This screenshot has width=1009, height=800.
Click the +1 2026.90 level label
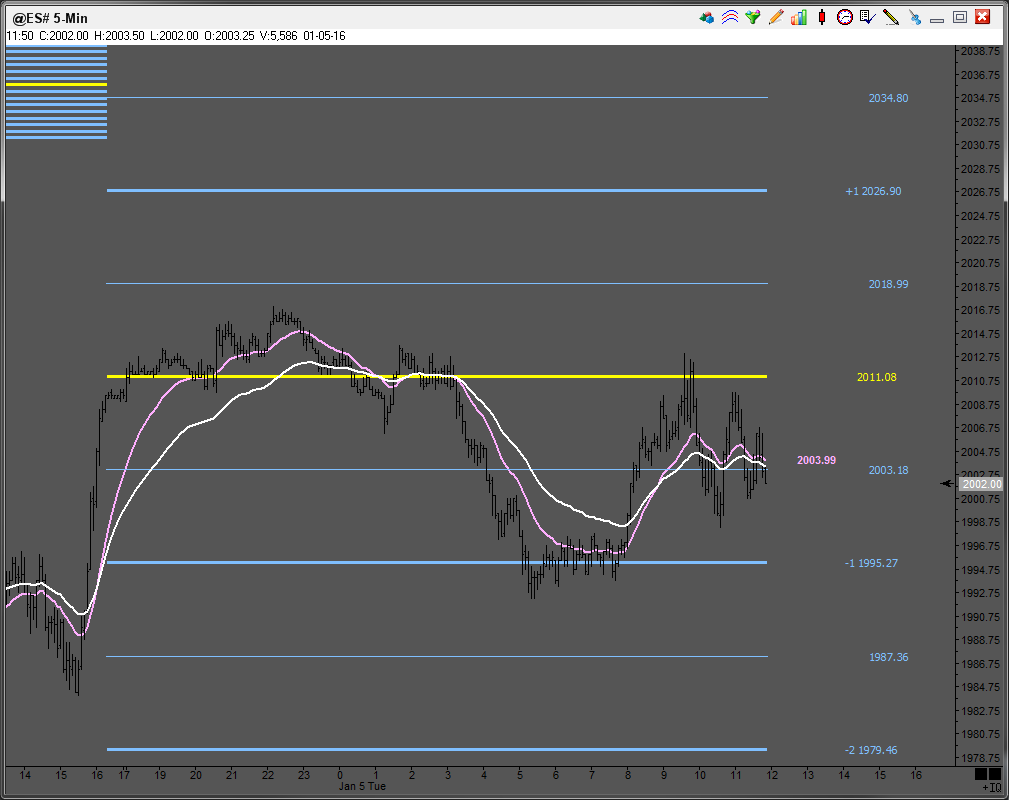[873, 191]
